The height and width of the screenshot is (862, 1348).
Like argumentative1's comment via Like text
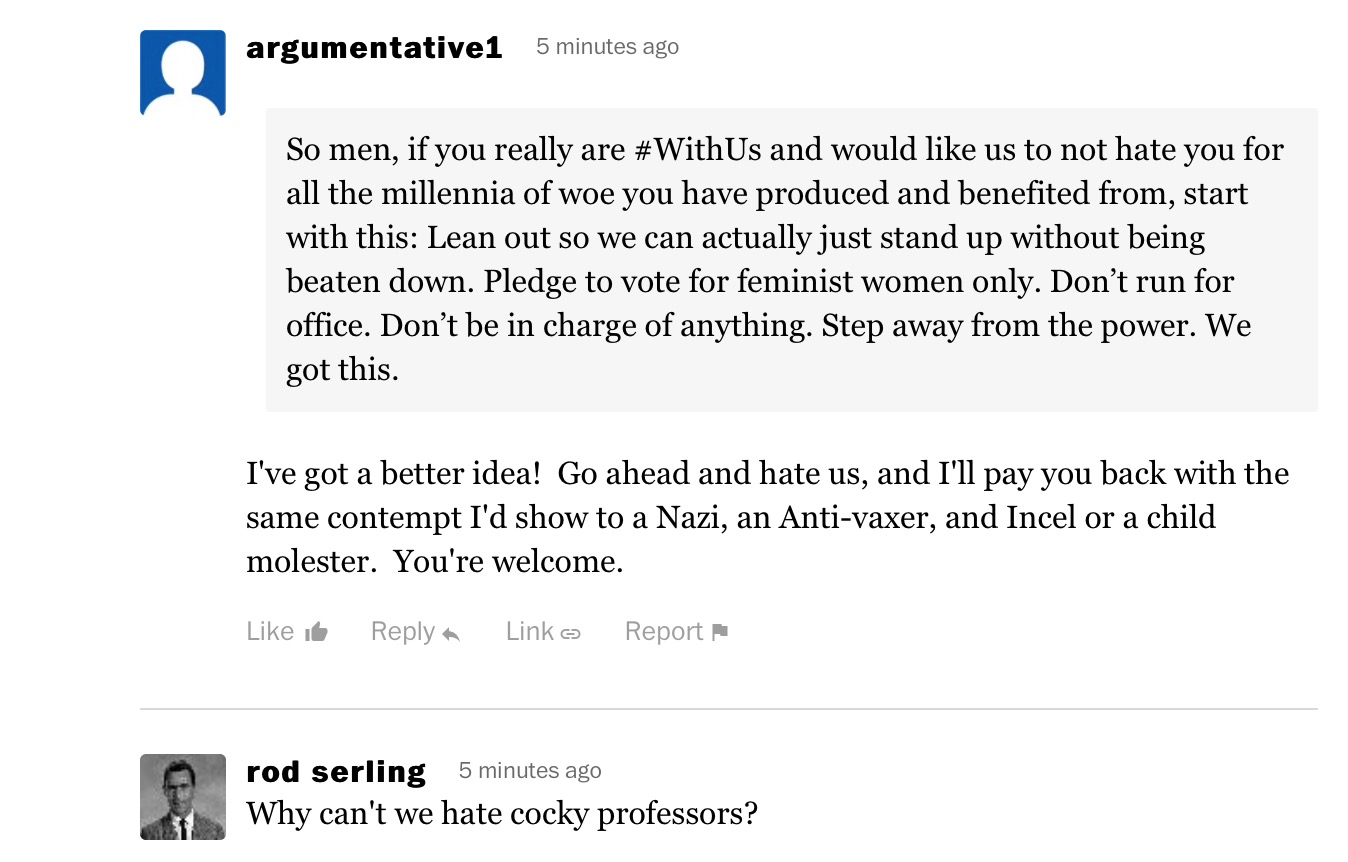click(x=270, y=631)
